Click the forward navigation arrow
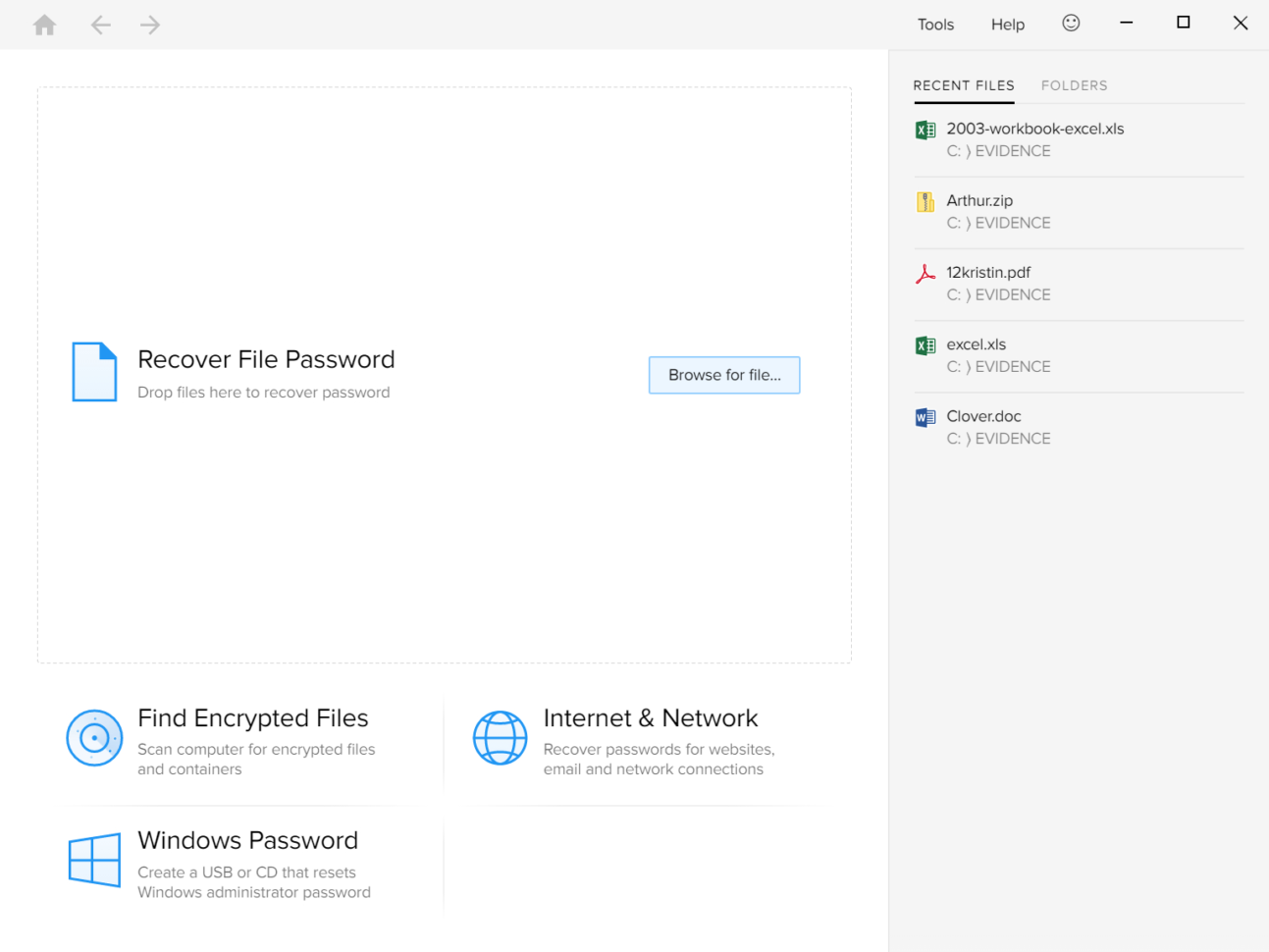 point(149,24)
